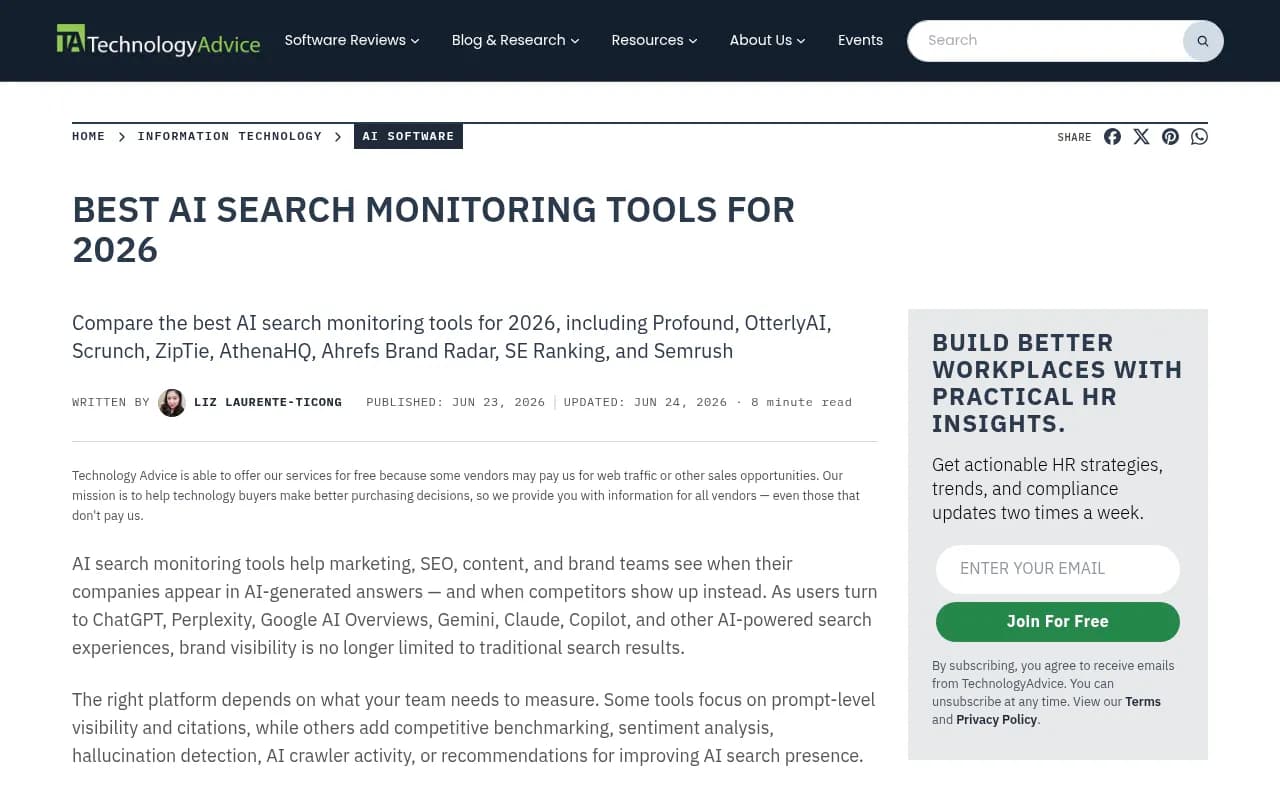Screen dimensions: 1280x800
Task: Expand the Software Reviews menu
Action: pos(352,40)
